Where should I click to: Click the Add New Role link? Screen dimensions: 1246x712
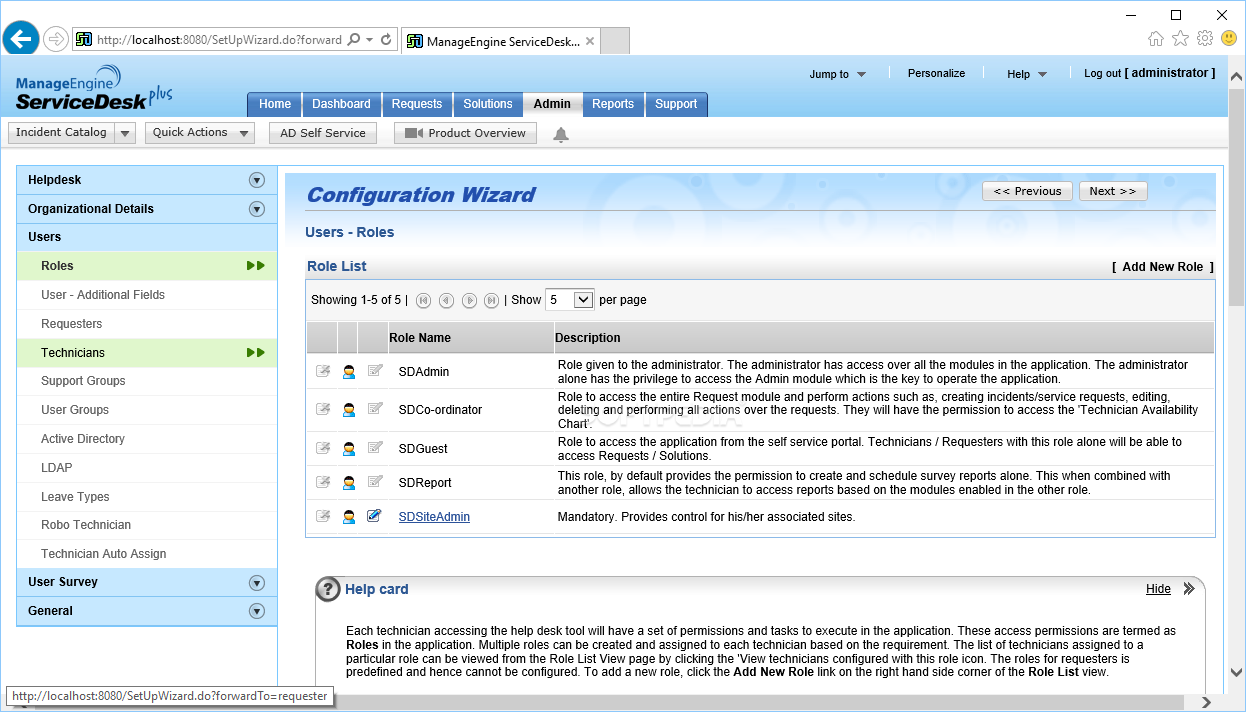1163,267
